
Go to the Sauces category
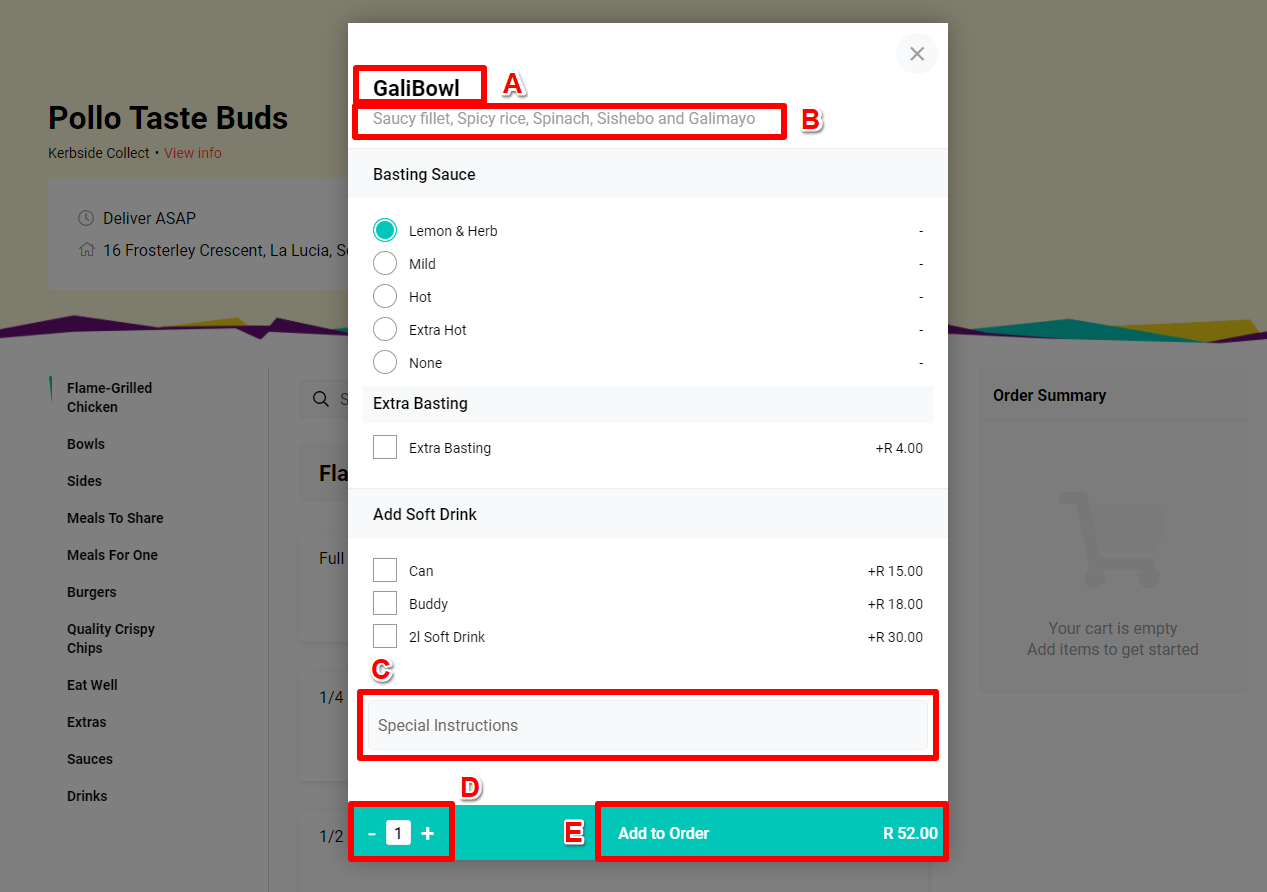(90, 759)
